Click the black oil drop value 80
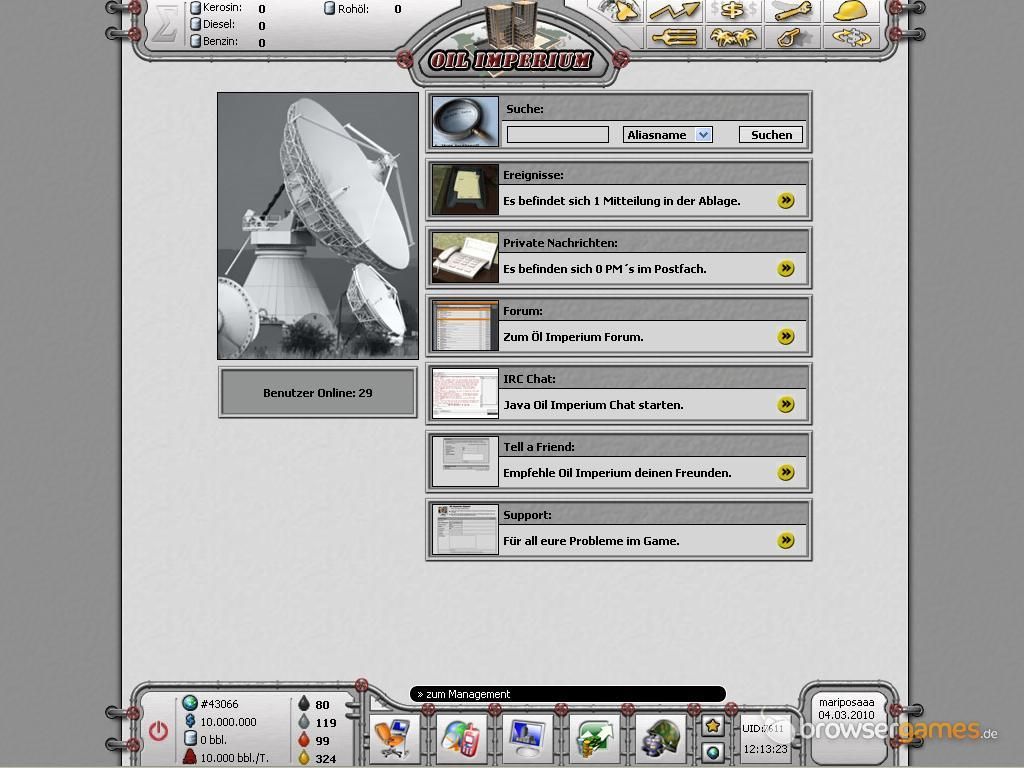This screenshot has width=1024, height=768. click(322, 705)
